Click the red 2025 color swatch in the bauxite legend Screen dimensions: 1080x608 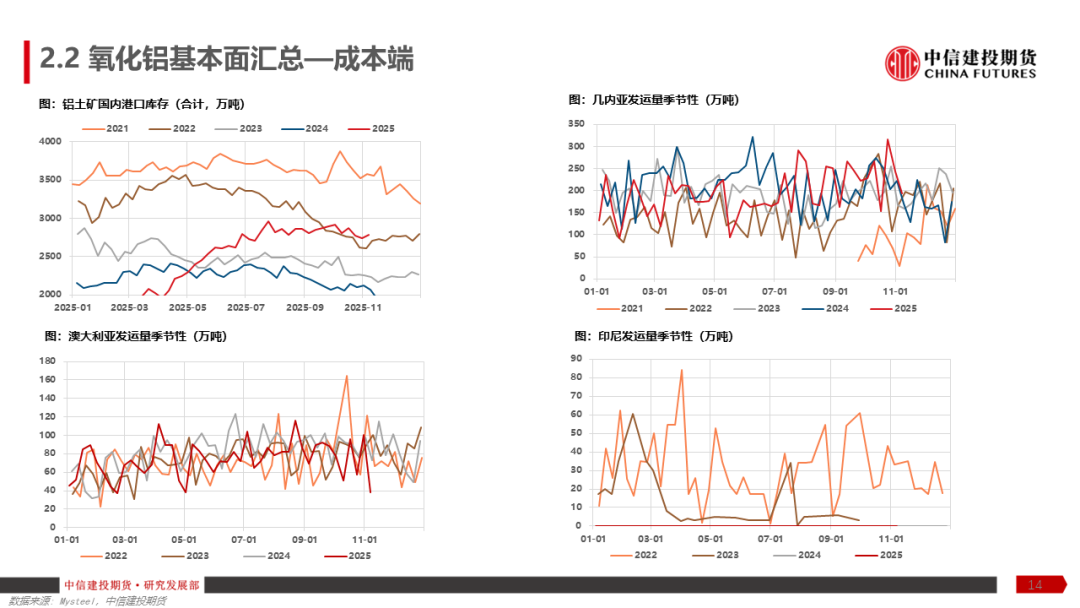point(358,128)
